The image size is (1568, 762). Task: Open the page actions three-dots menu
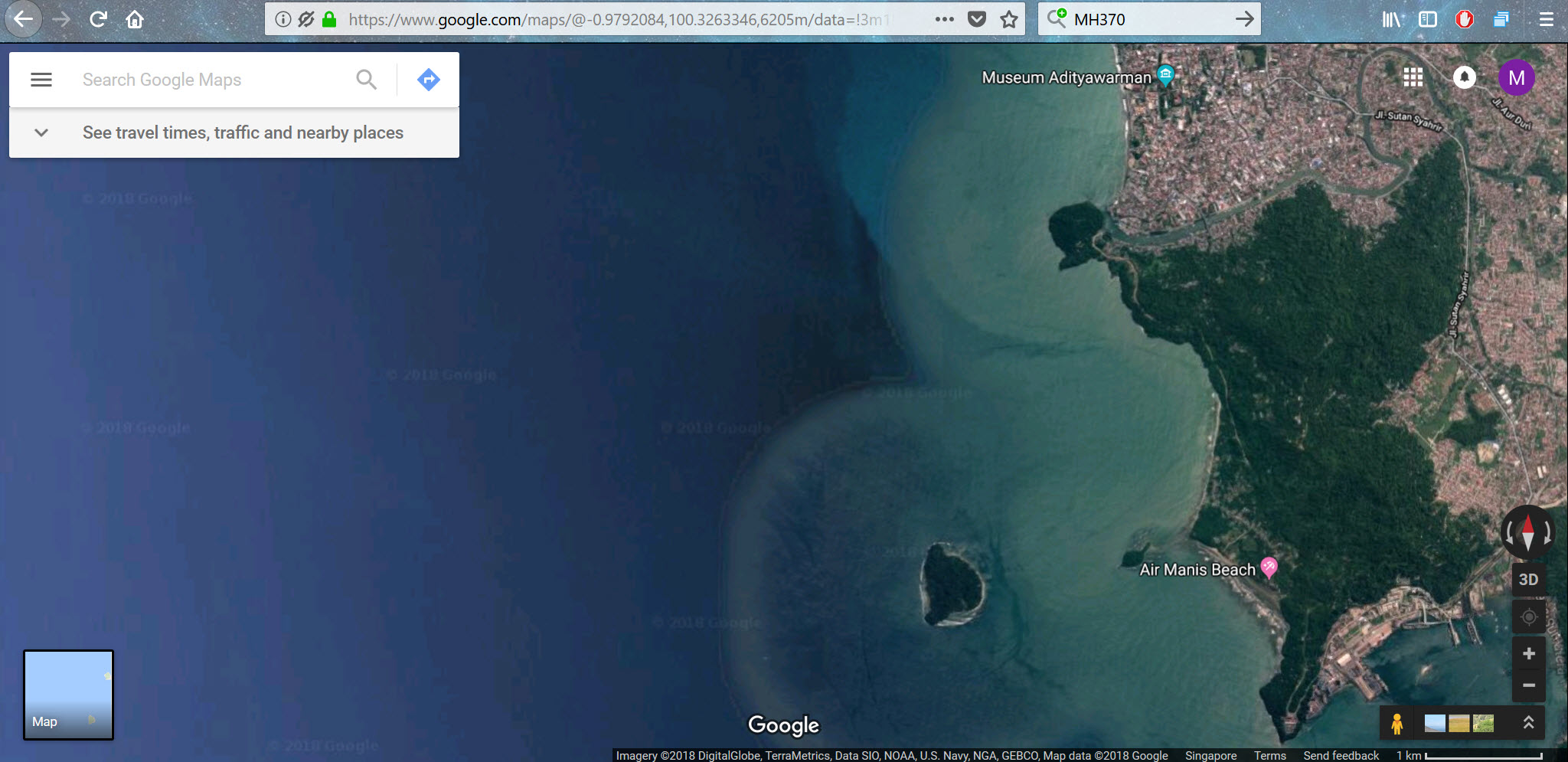(x=945, y=19)
